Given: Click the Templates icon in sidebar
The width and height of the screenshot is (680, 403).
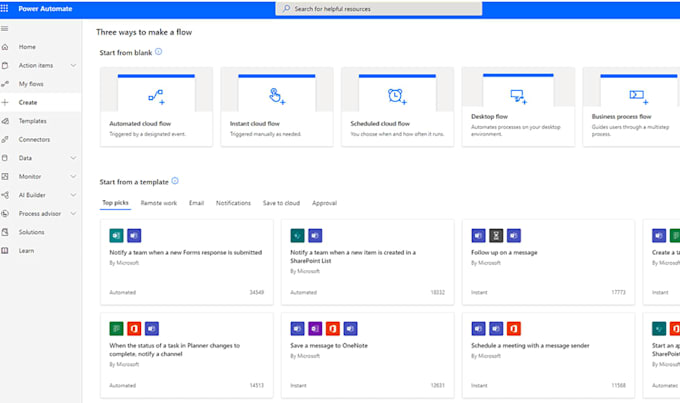Looking at the screenshot, I should coord(5,121).
